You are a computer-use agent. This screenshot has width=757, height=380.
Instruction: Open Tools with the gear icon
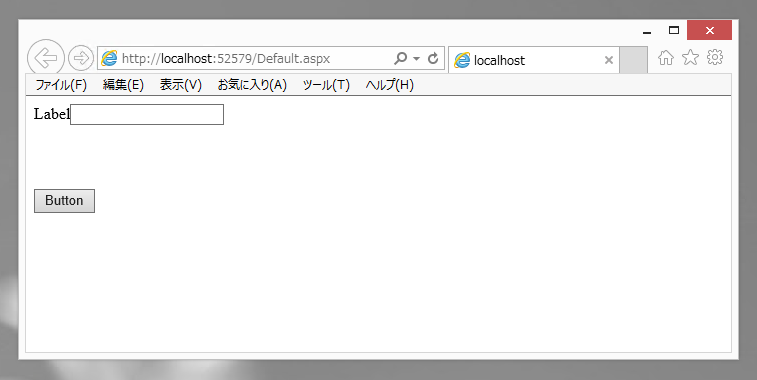coord(715,57)
